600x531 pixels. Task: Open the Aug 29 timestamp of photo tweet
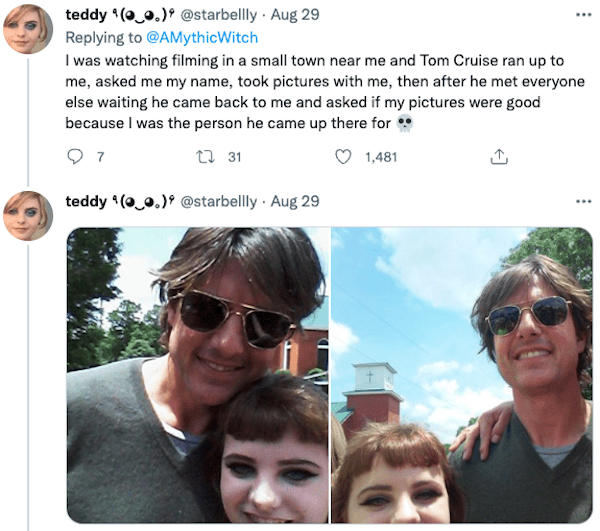(295, 201)
